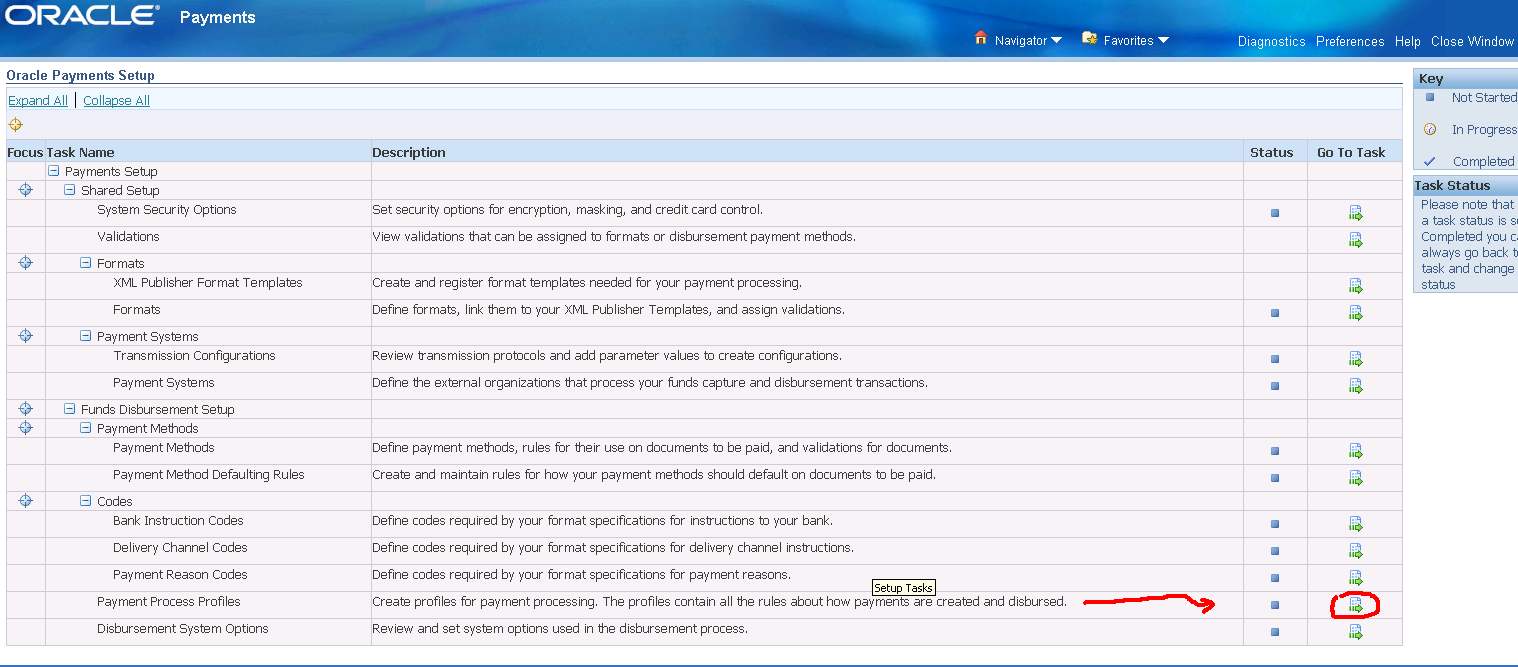
Task: Click the Navigator home icon
Action: (981, 38)
